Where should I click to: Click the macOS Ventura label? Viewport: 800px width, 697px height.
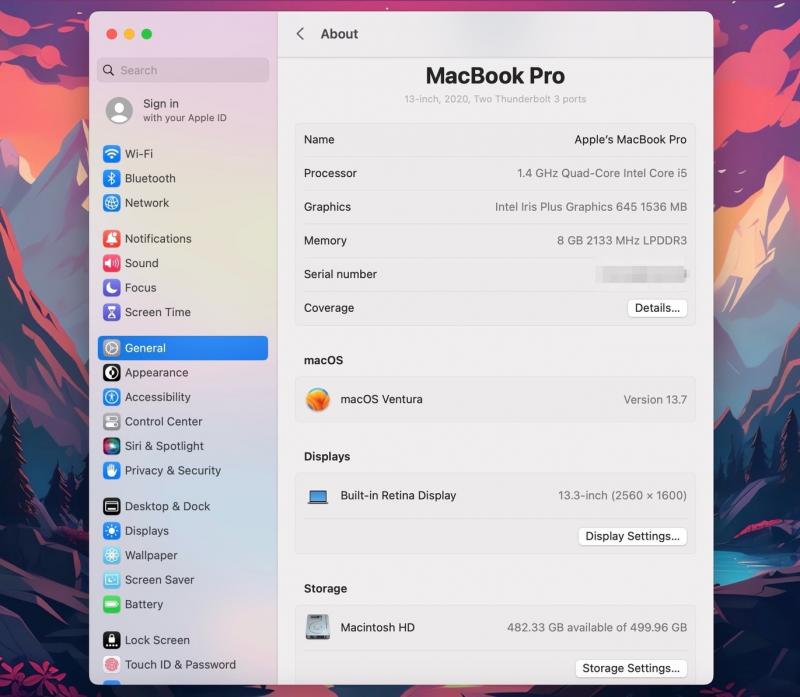(381, 400)
